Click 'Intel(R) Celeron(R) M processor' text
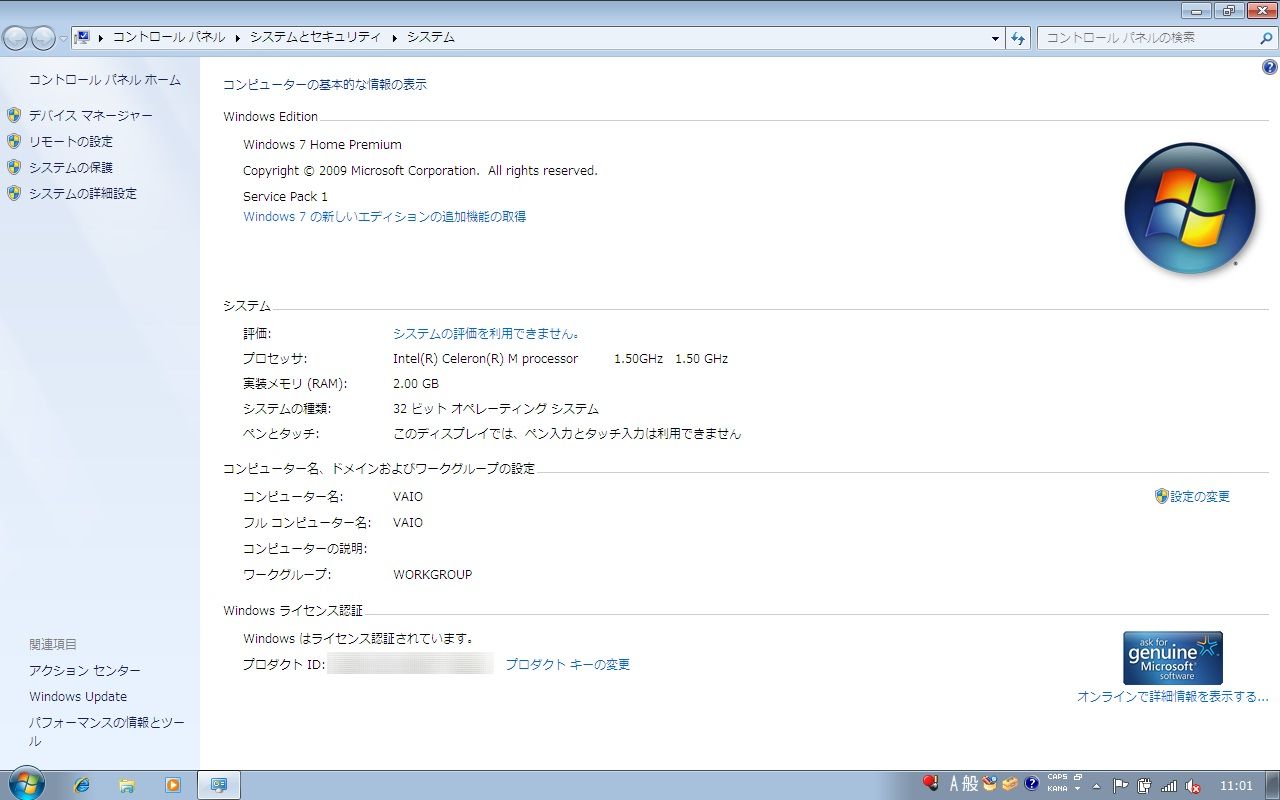 click(485, 359)
